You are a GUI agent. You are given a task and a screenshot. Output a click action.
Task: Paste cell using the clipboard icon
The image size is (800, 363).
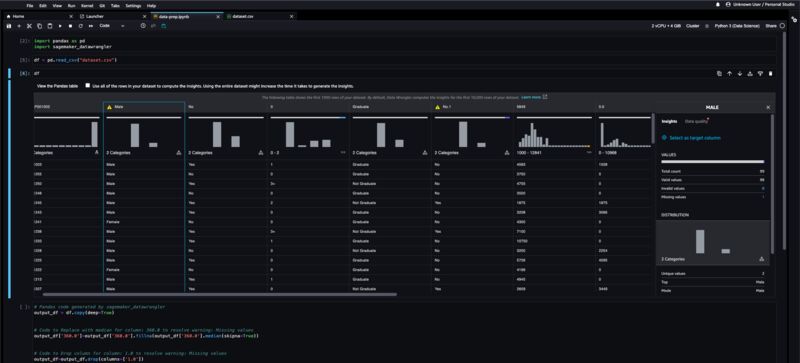click(49, 26)
